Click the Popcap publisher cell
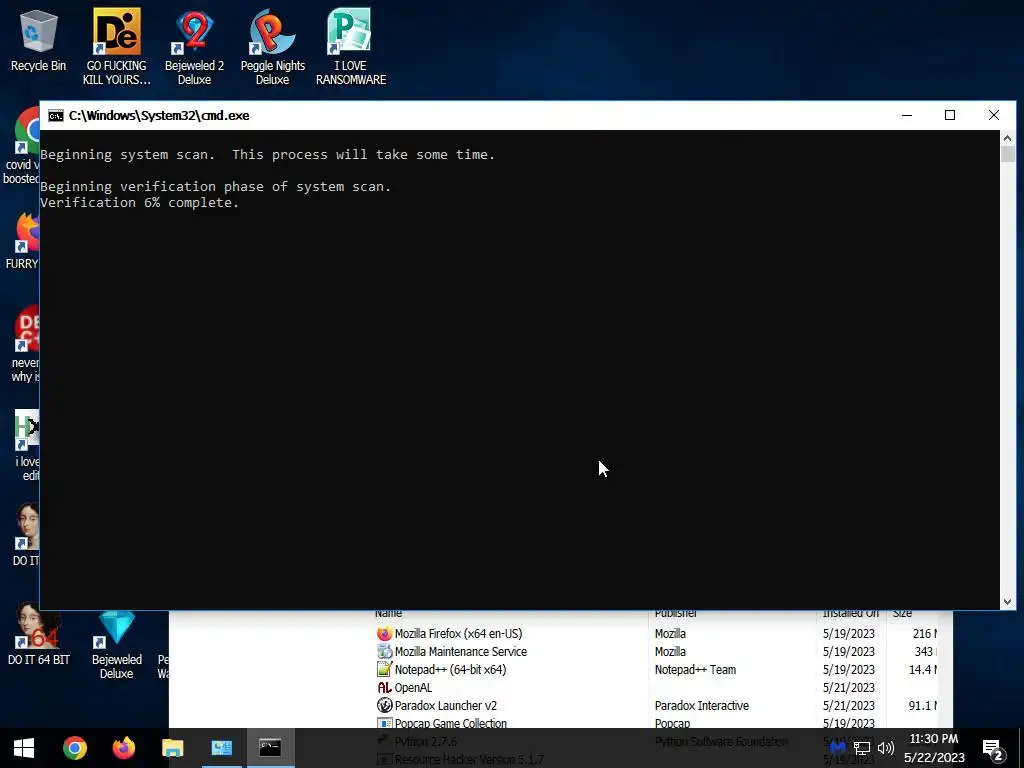This screenshot has height=768, width=1024. [x=672, y=723]
